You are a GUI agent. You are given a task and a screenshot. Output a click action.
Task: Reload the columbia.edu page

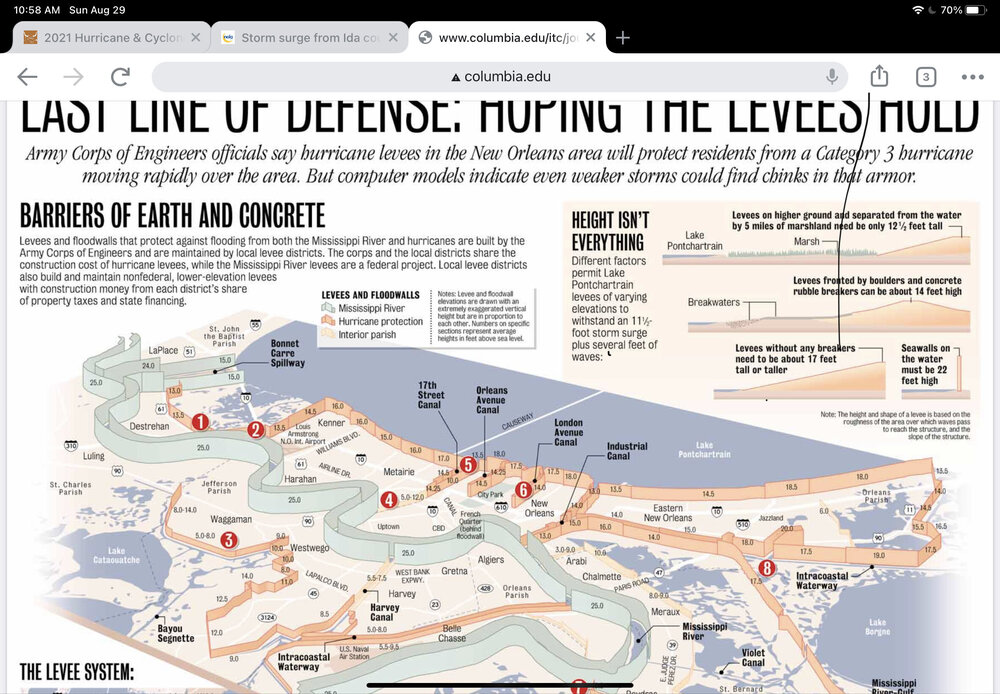coord(120,77)
